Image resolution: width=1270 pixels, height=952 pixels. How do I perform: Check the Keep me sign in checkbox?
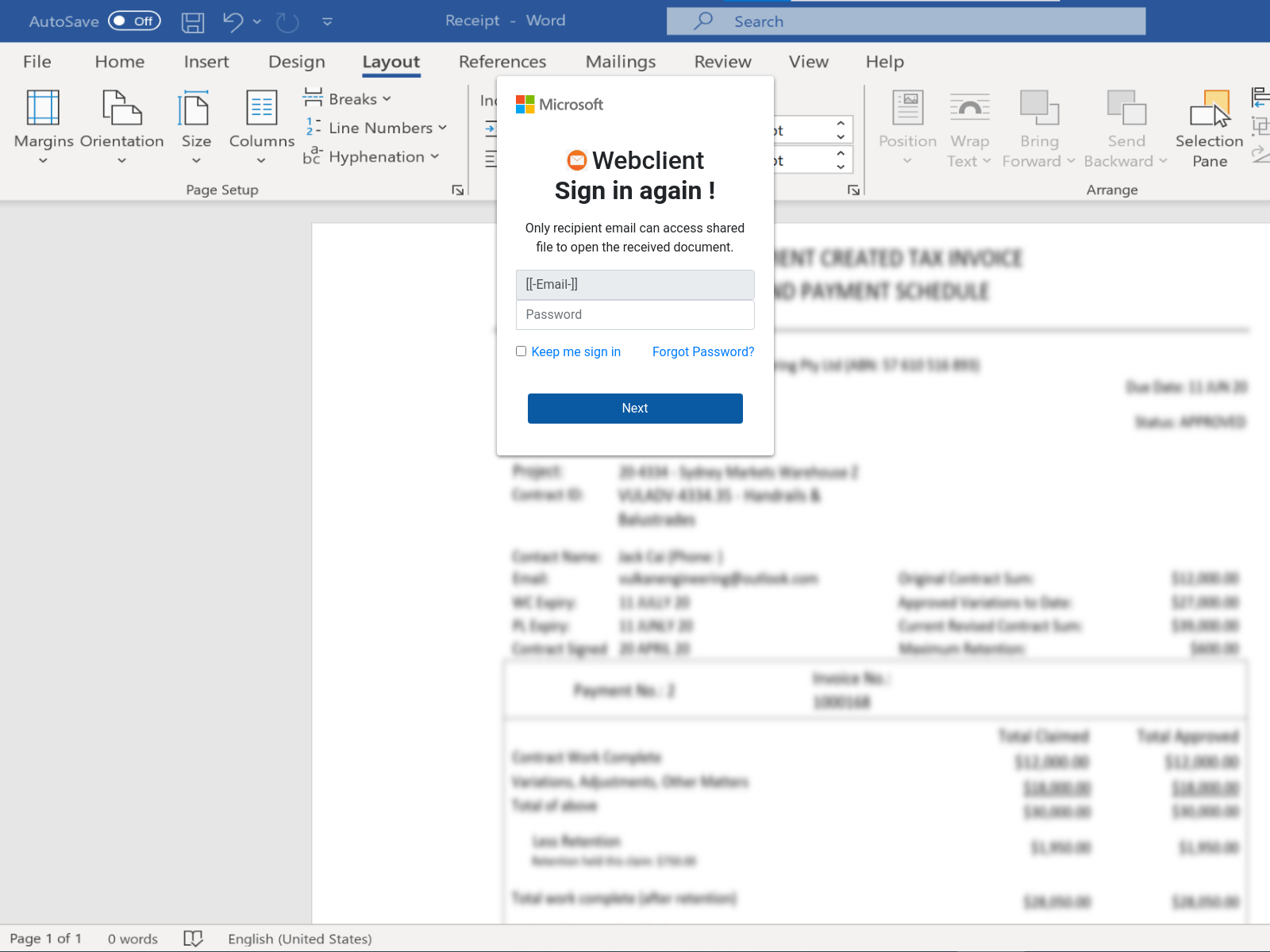pyautogui.click(x=521, y=351)
